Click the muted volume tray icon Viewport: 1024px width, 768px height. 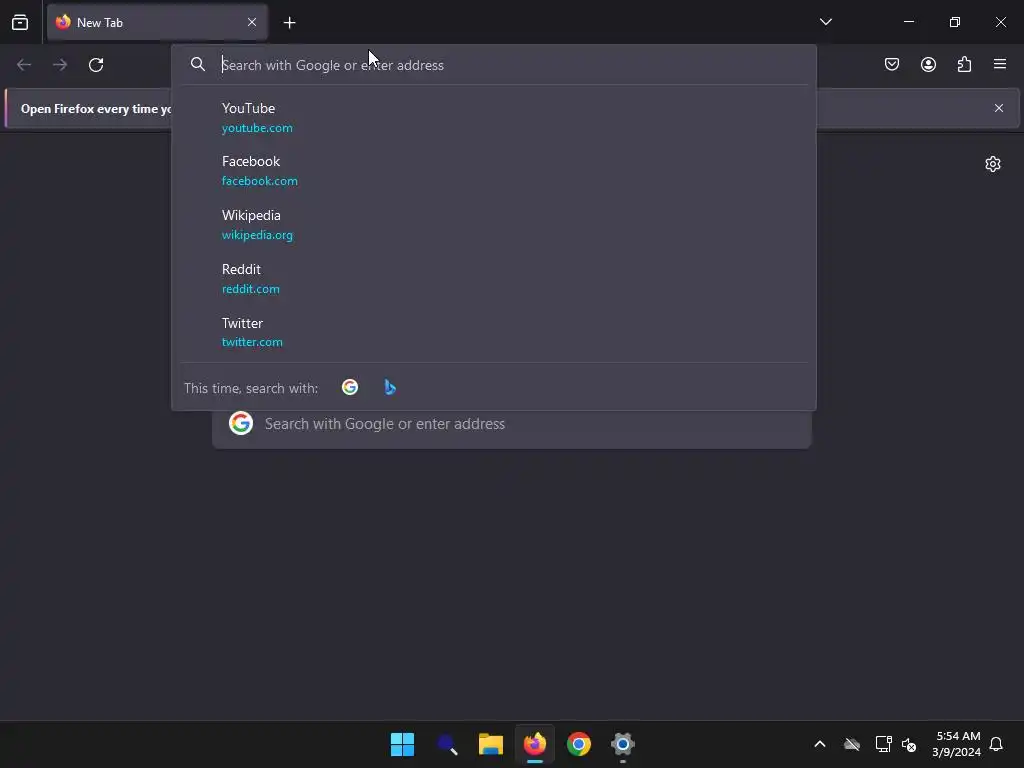908,744
